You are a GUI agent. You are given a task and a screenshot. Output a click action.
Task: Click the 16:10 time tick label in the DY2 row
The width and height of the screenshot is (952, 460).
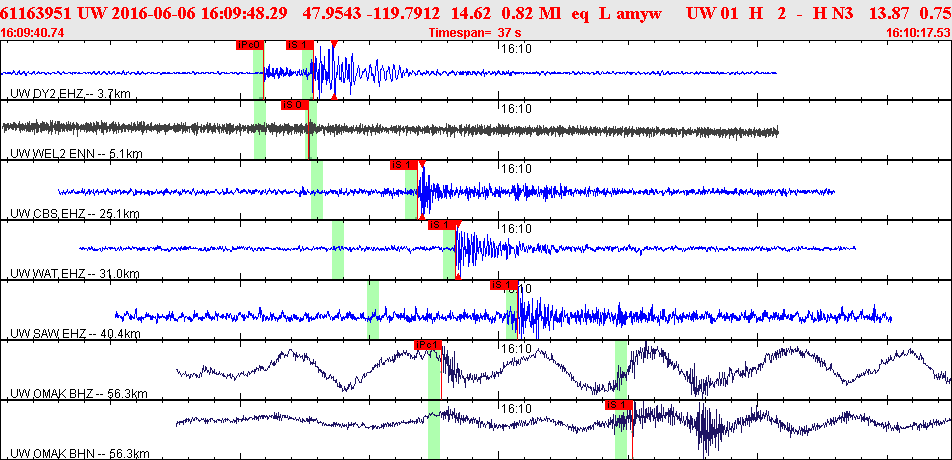tap(515, 49)
